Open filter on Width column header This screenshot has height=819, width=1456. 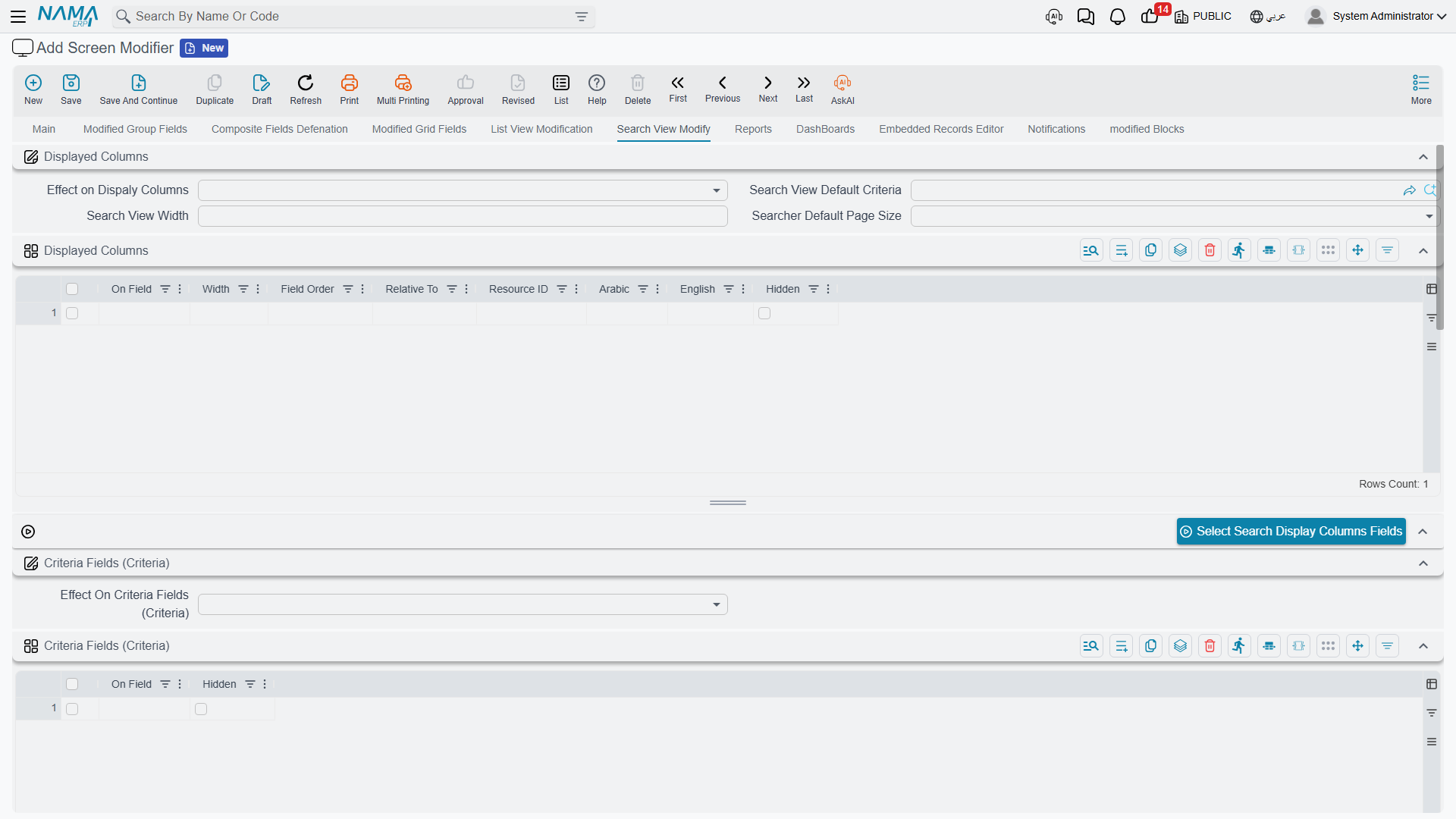243,289
